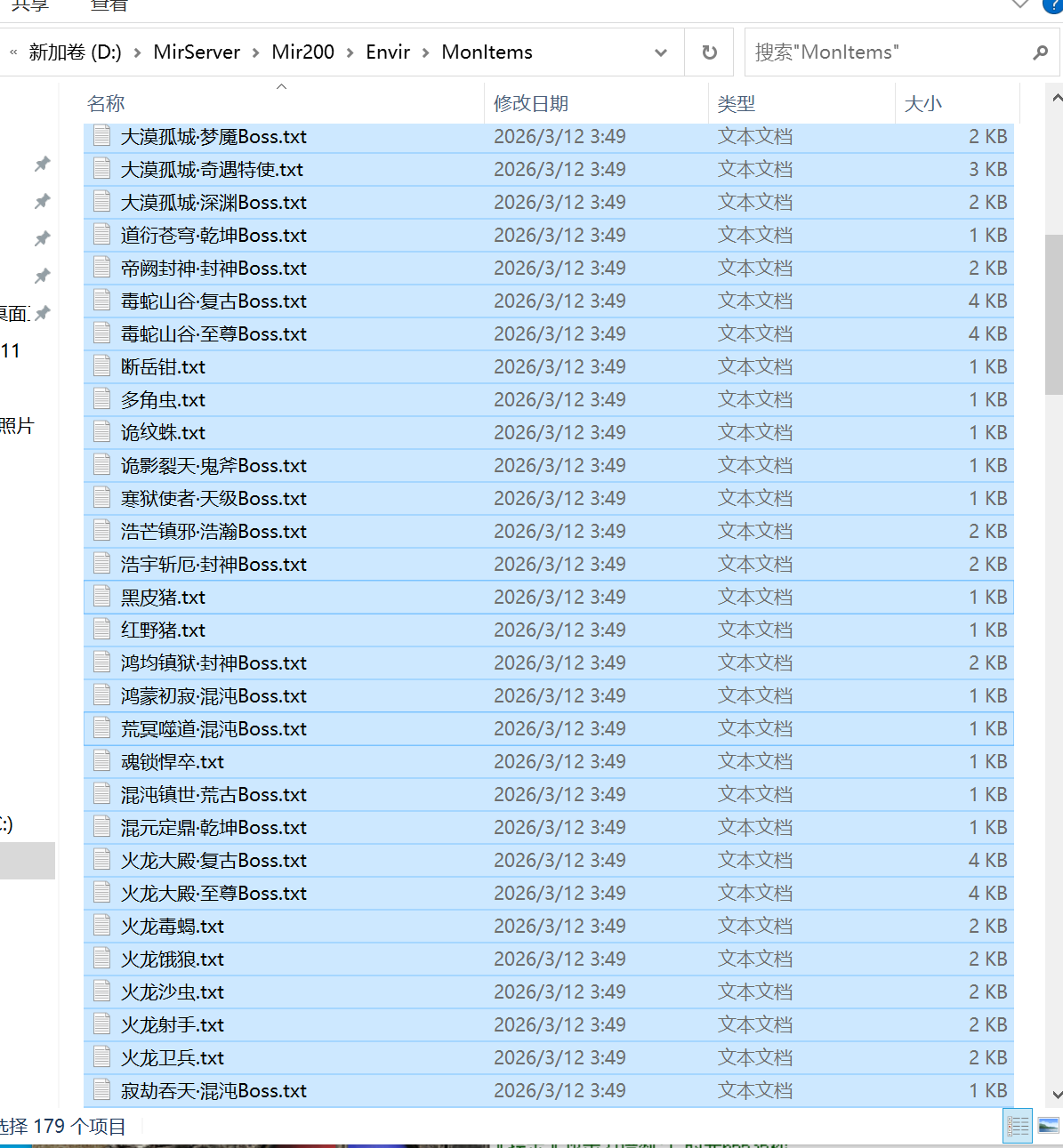Open the chevron after Envir in the breadcrumb
The width and height of the screenshot is (1063, 1148).
coord(425,52)
